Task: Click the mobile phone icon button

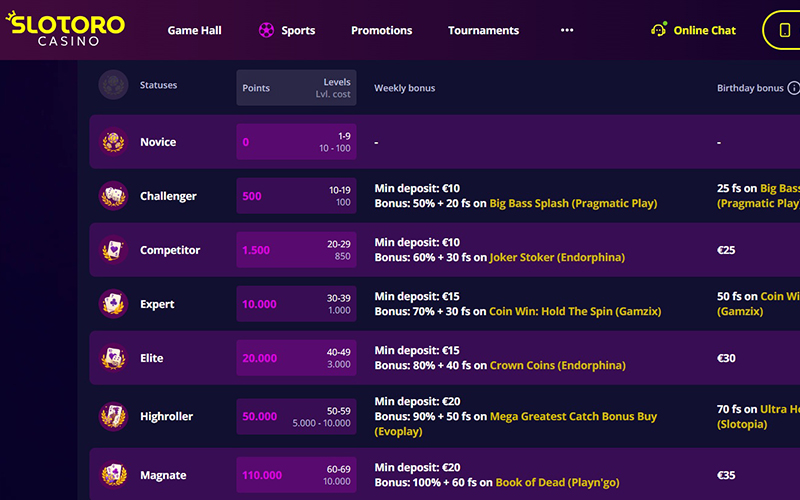Action: [x=785, y=30]
